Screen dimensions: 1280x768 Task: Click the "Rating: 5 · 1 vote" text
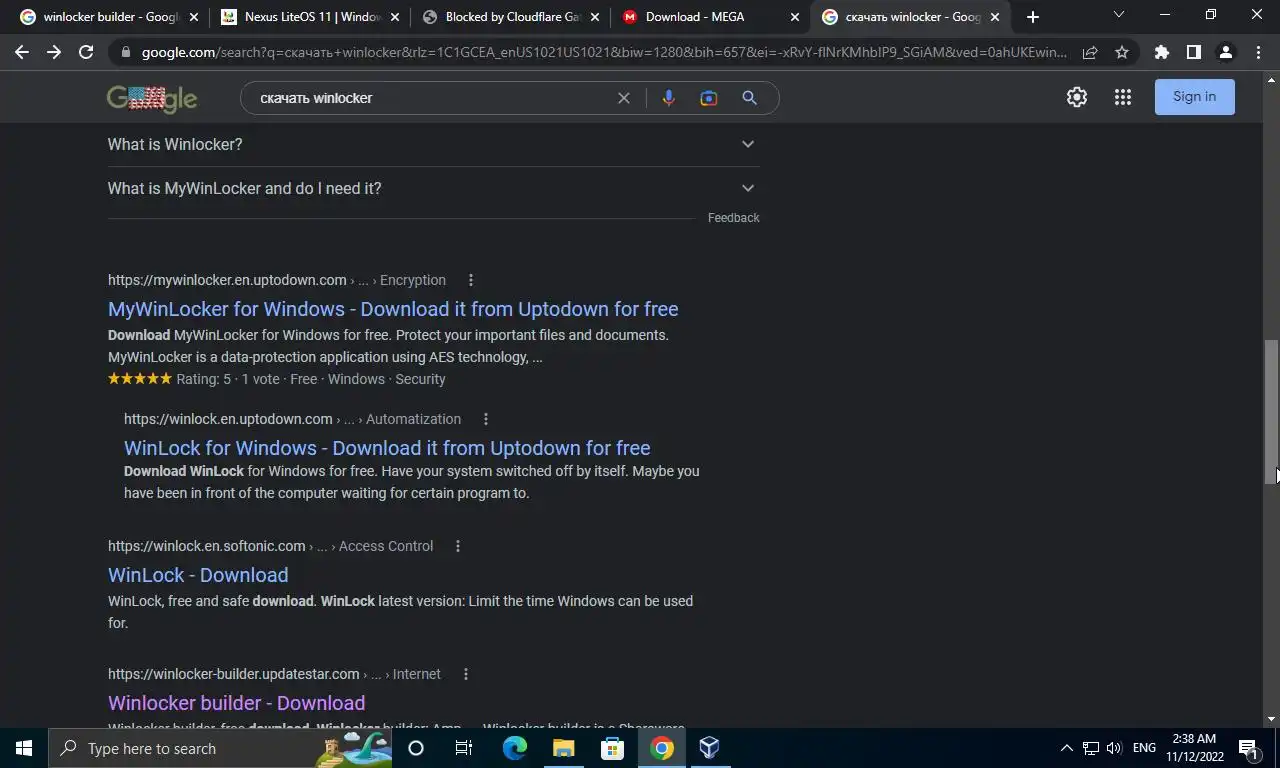click(228, 379)
